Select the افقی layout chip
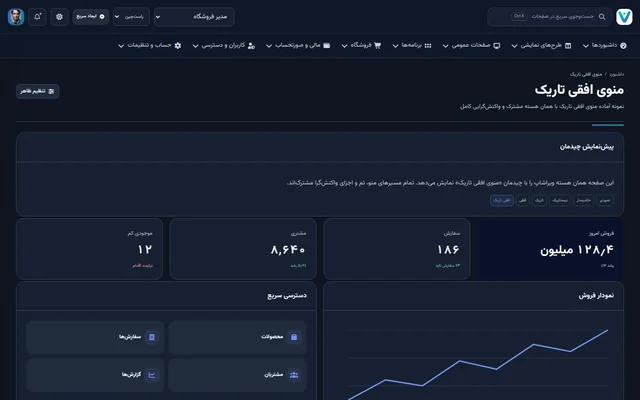 pyautogui.click(x=522, y=200)
